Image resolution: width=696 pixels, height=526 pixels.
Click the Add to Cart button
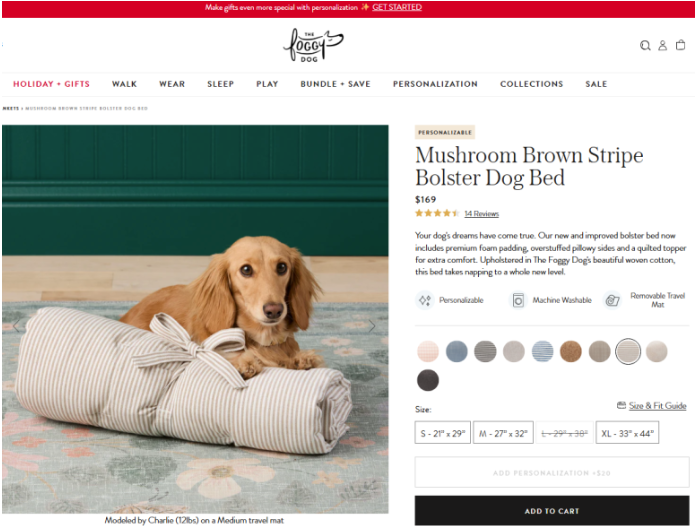point(552,511)
